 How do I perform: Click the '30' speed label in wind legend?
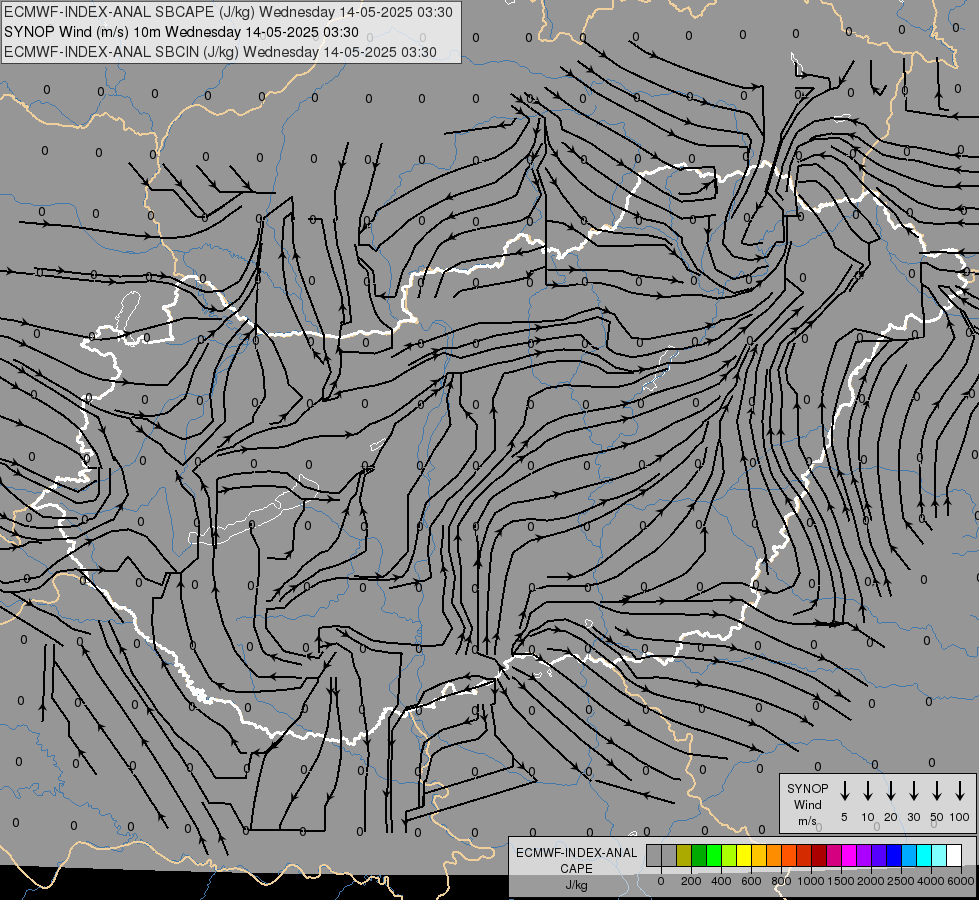(913, 817)
